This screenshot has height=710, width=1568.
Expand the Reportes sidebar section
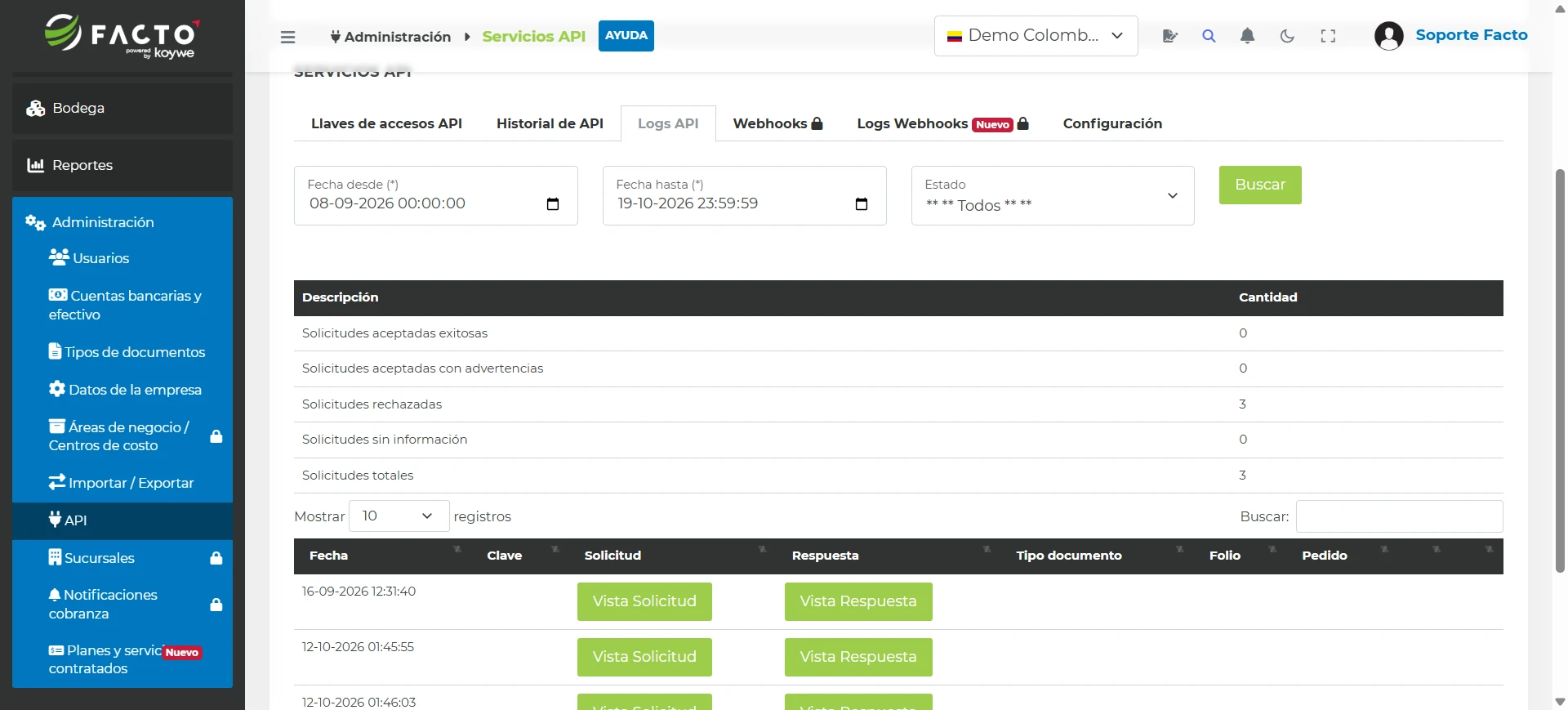122,165
